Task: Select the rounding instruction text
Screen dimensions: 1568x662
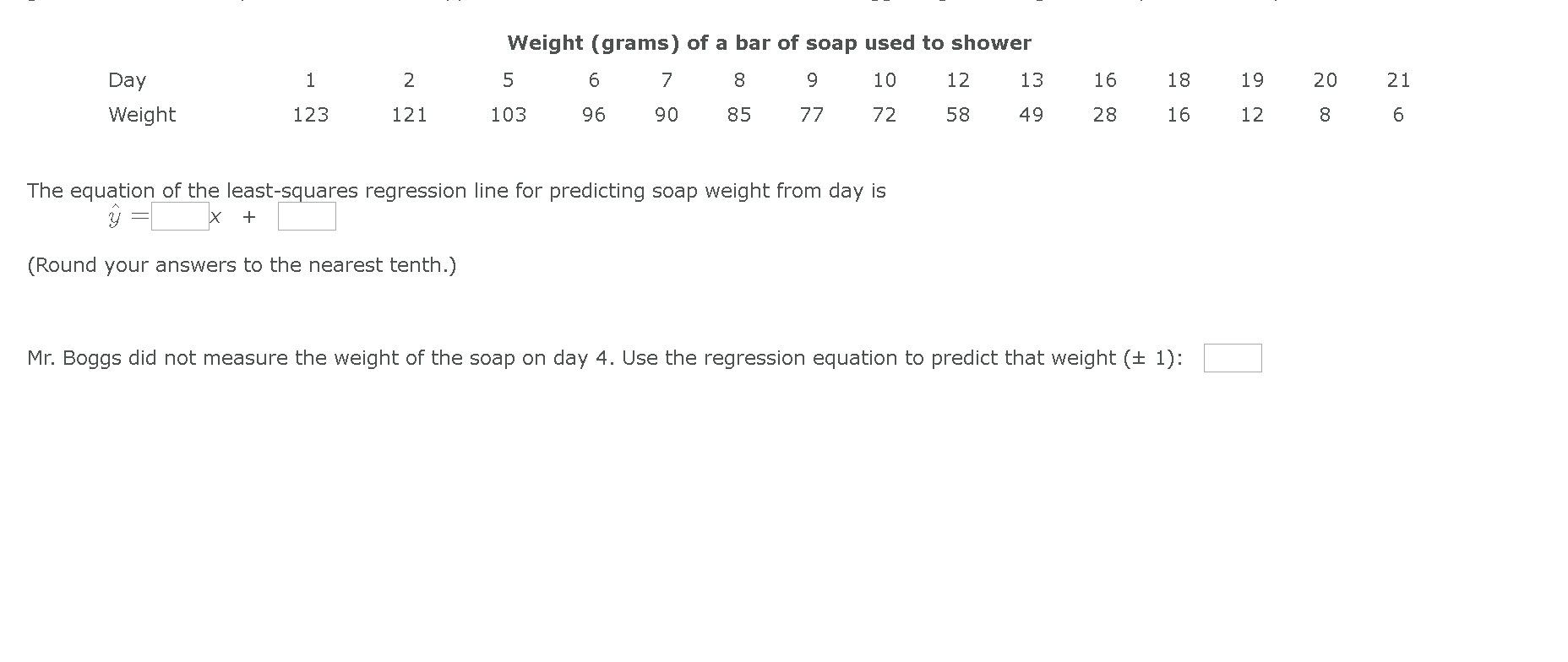Action: coord(241,265)
